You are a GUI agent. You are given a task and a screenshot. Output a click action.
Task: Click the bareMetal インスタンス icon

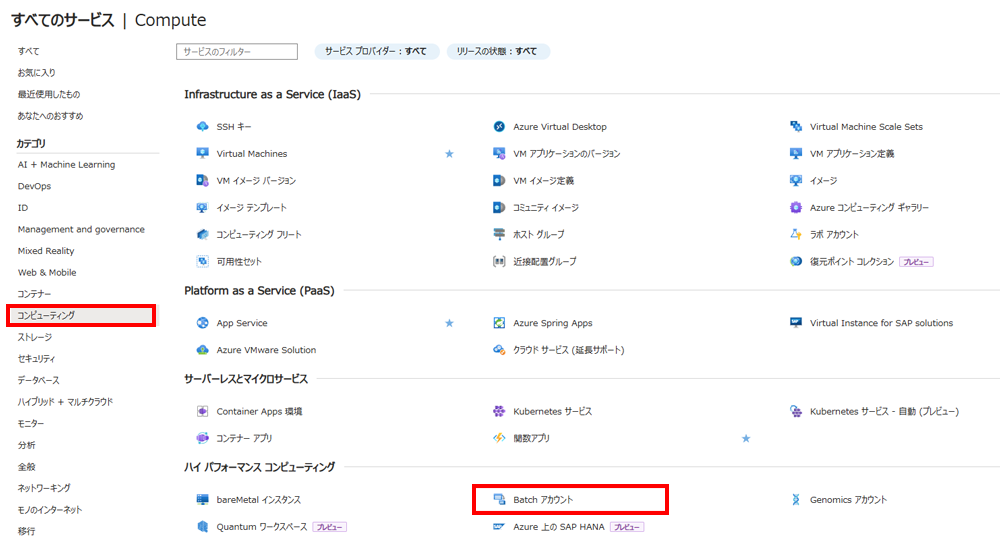(202, 500)
